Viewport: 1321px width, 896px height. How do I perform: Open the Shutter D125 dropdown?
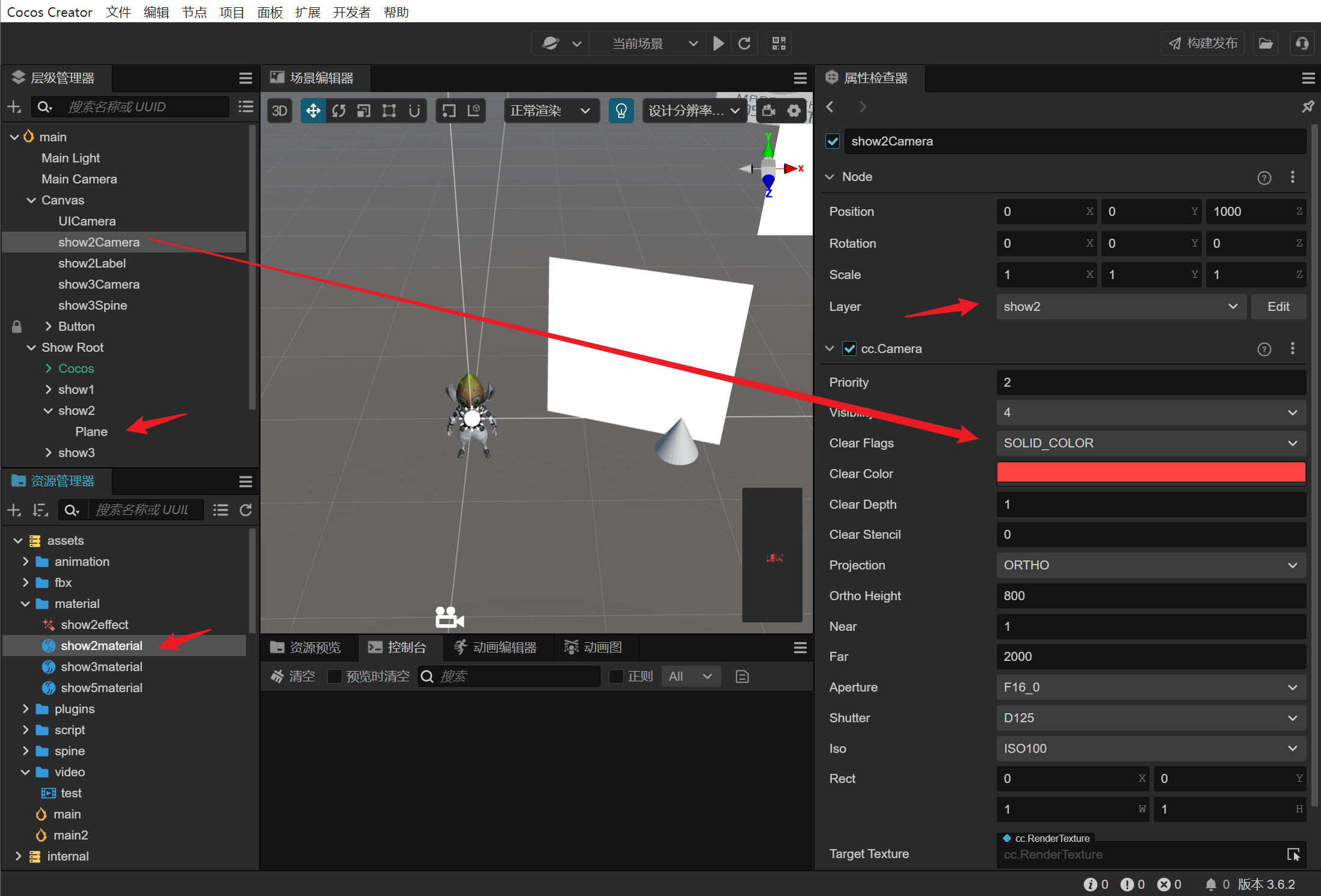[1151, 718]
